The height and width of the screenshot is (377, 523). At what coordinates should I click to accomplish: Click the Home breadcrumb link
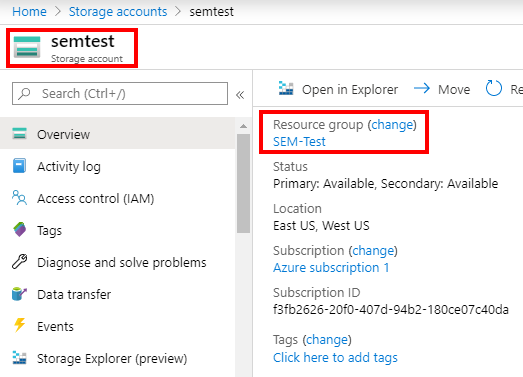pos(29,12)
